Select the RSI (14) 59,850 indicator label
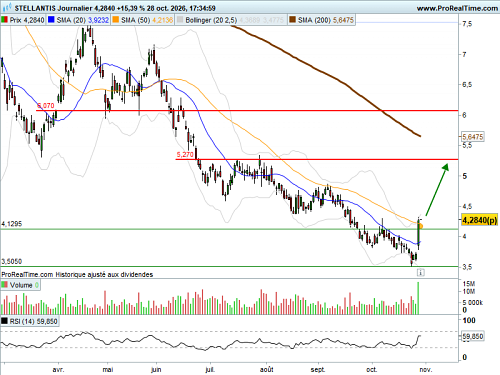 (x=33, y=321)
